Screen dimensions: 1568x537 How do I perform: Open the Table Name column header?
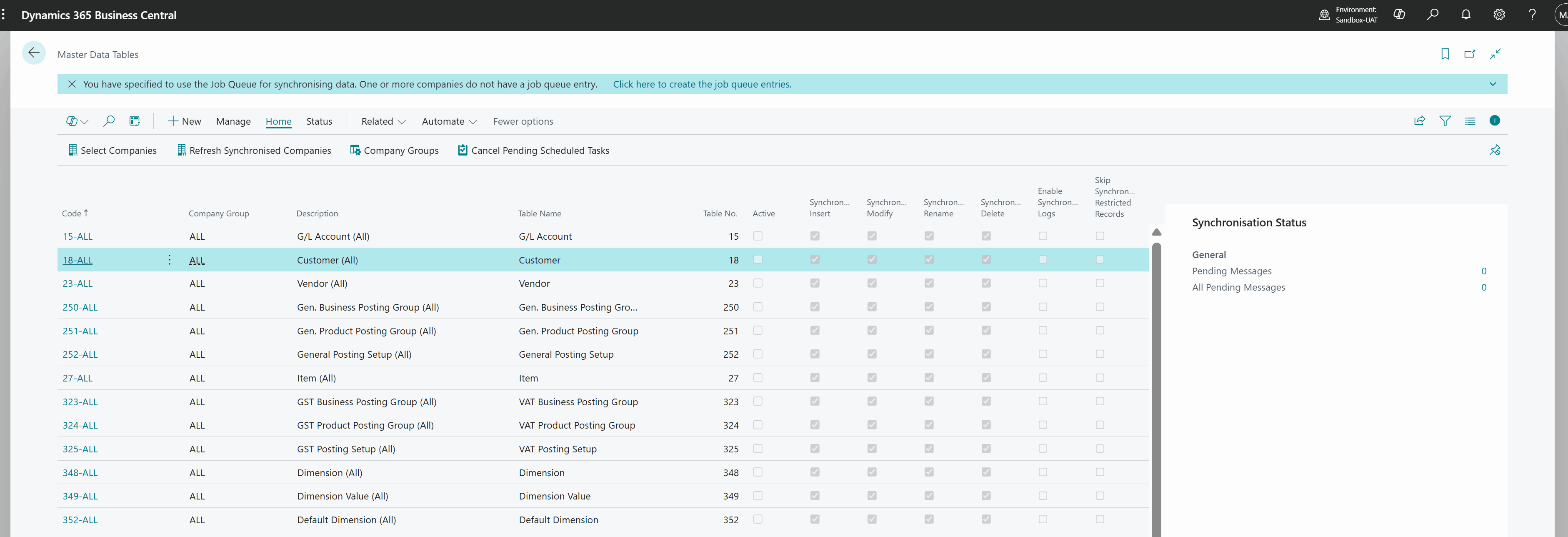pos(539,214)
